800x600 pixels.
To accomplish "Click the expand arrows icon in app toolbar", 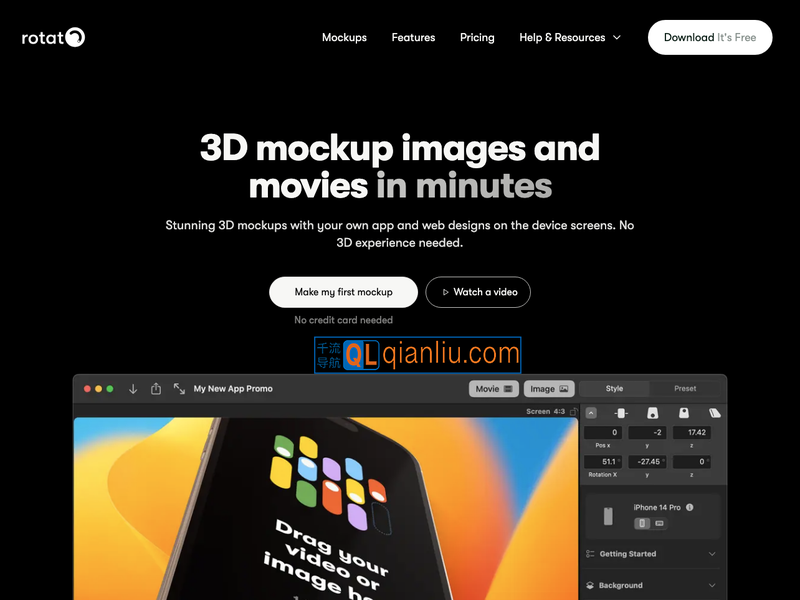I will (x=179, y=389).
